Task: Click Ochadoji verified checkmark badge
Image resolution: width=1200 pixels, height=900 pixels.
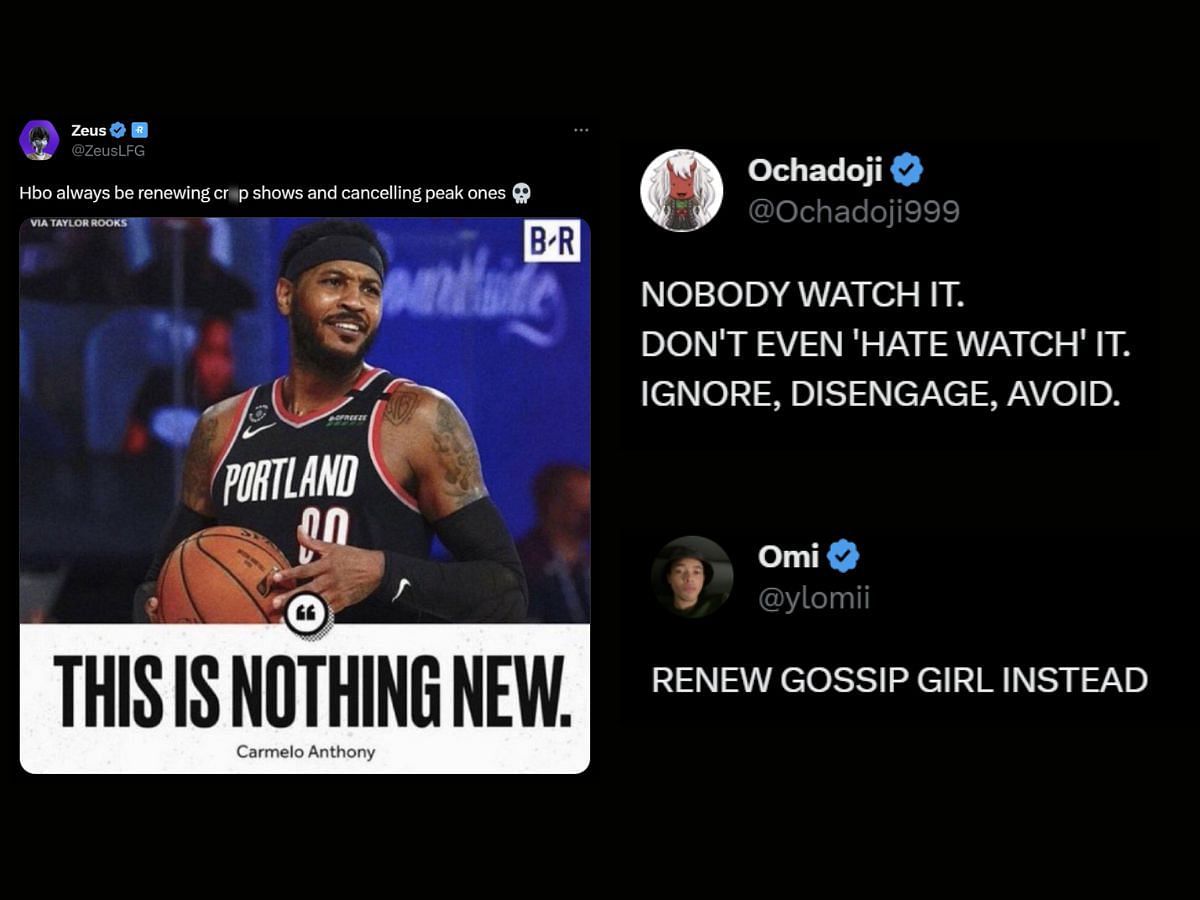Action: point(907,170)
